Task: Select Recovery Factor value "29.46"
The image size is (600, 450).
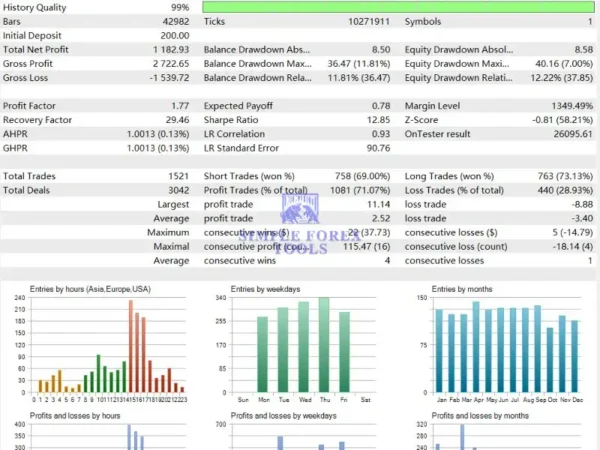Action: [177, 120]
